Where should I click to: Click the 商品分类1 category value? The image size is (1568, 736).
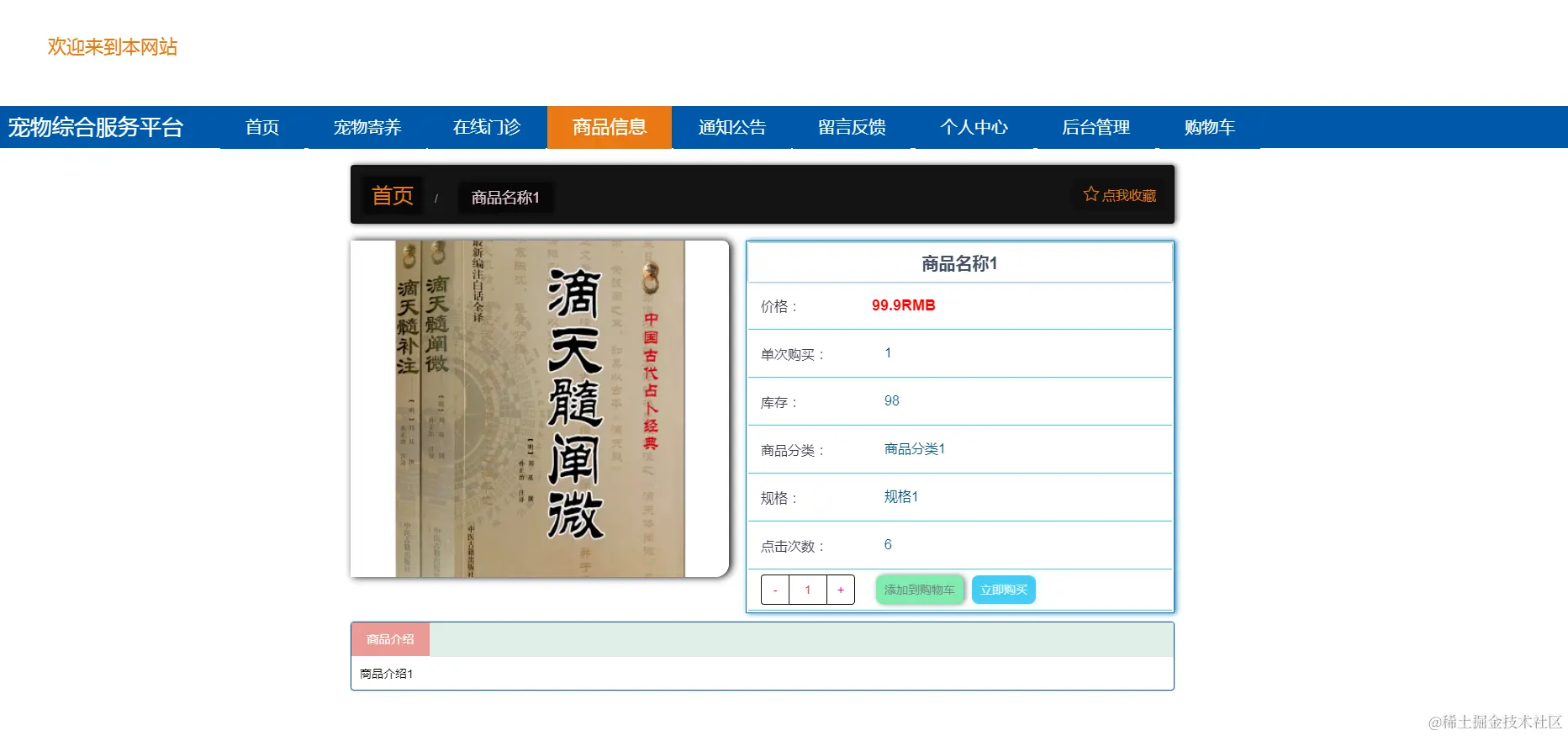click(x=915, y=449)
